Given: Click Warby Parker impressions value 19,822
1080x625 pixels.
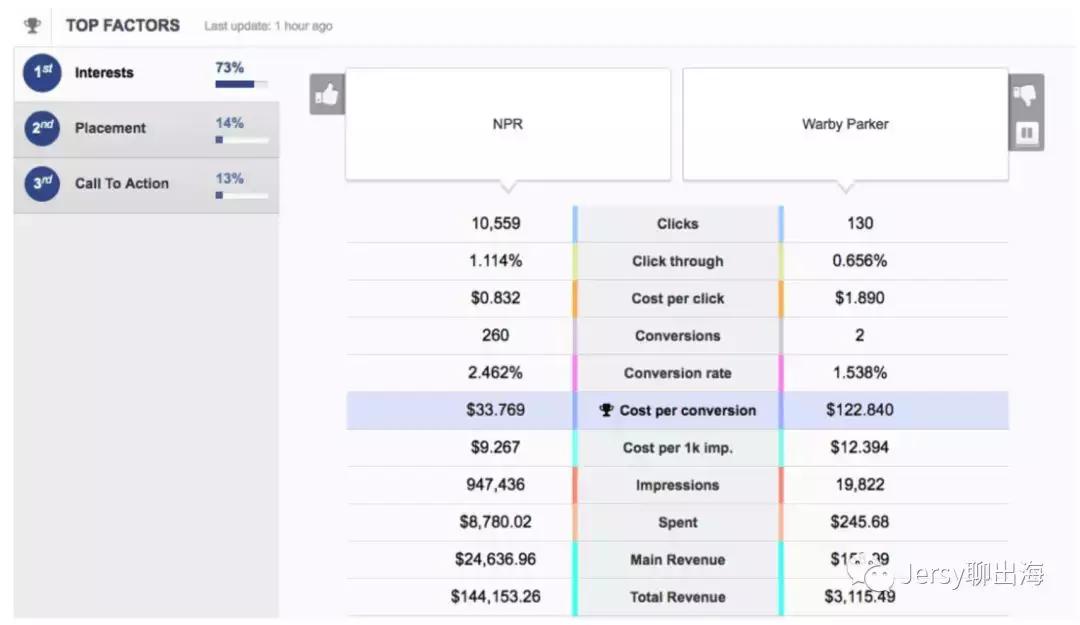Looking at the screenshot, I should tap(860, 484).
